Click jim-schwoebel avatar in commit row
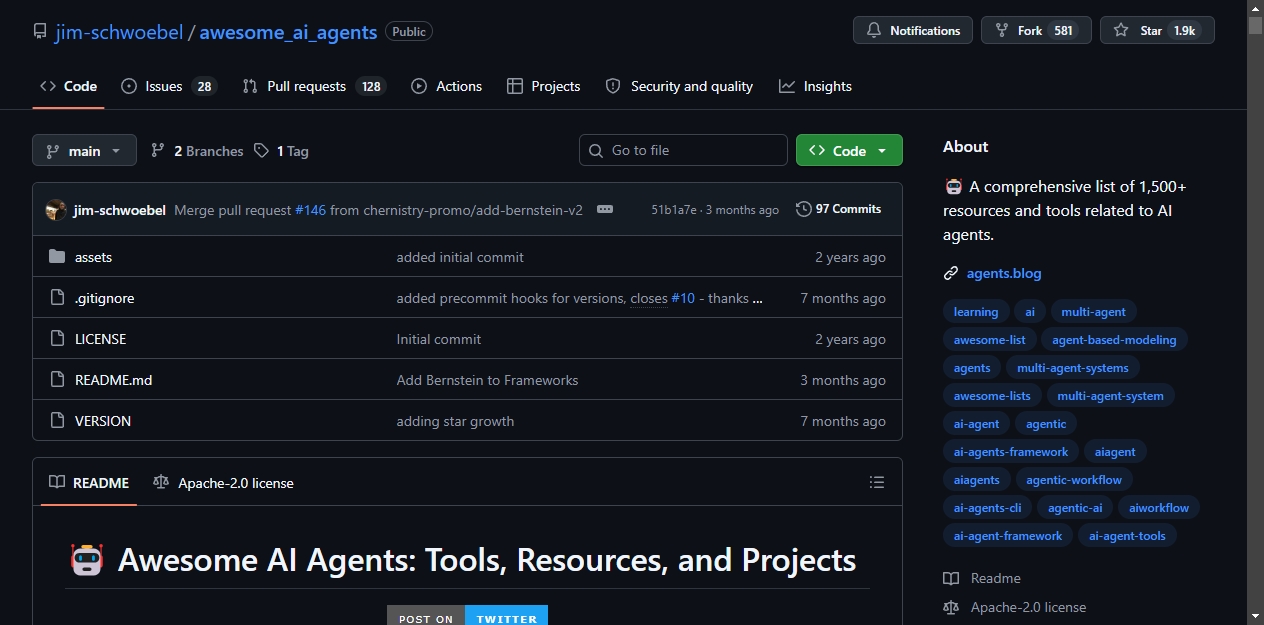The image size is (1264, 625). [x=56, y=210]
